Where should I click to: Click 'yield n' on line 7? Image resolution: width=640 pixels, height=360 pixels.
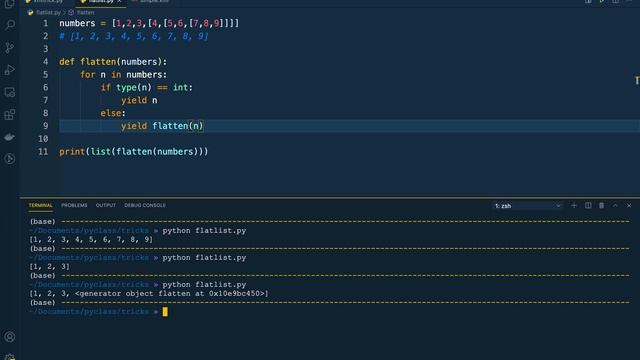pos(139,100)
